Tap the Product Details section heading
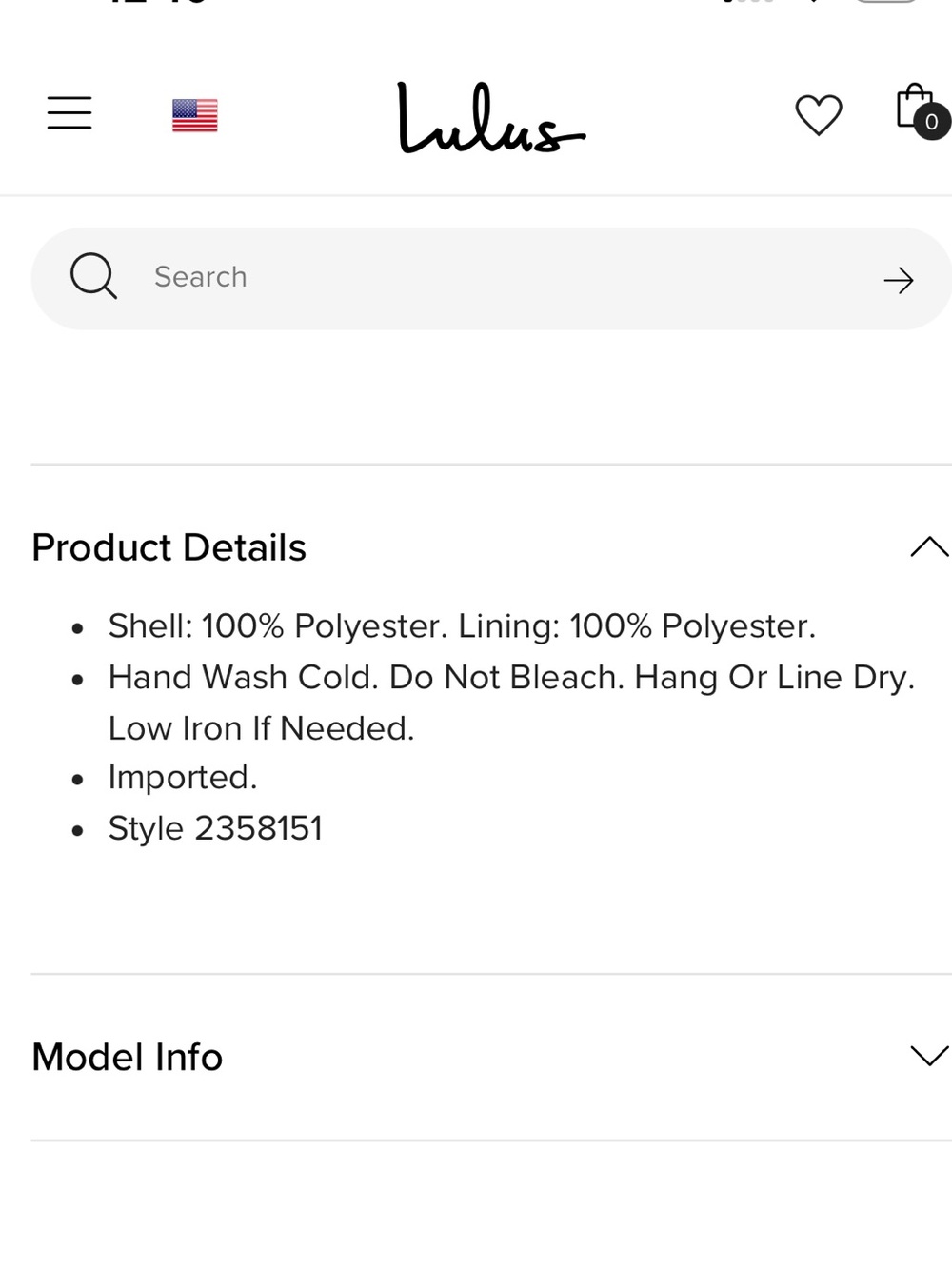The width and height of the screenshot is (952, 1269). 169,547
